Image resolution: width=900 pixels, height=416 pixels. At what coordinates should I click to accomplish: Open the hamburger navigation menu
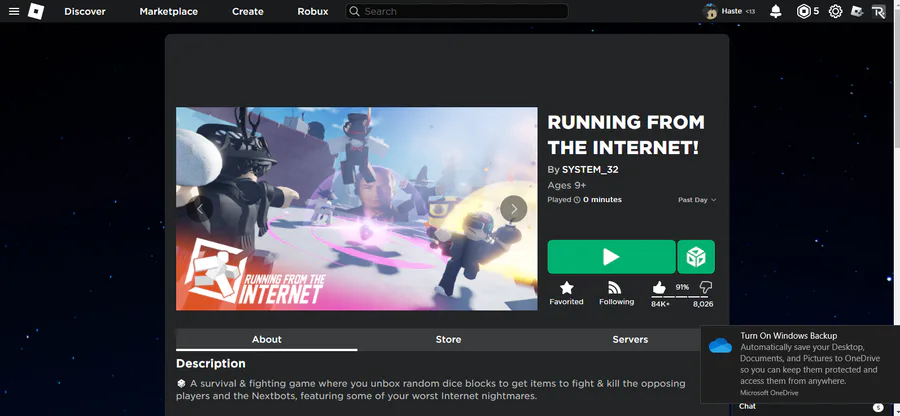pyautogui.click(x=14, y=11)
